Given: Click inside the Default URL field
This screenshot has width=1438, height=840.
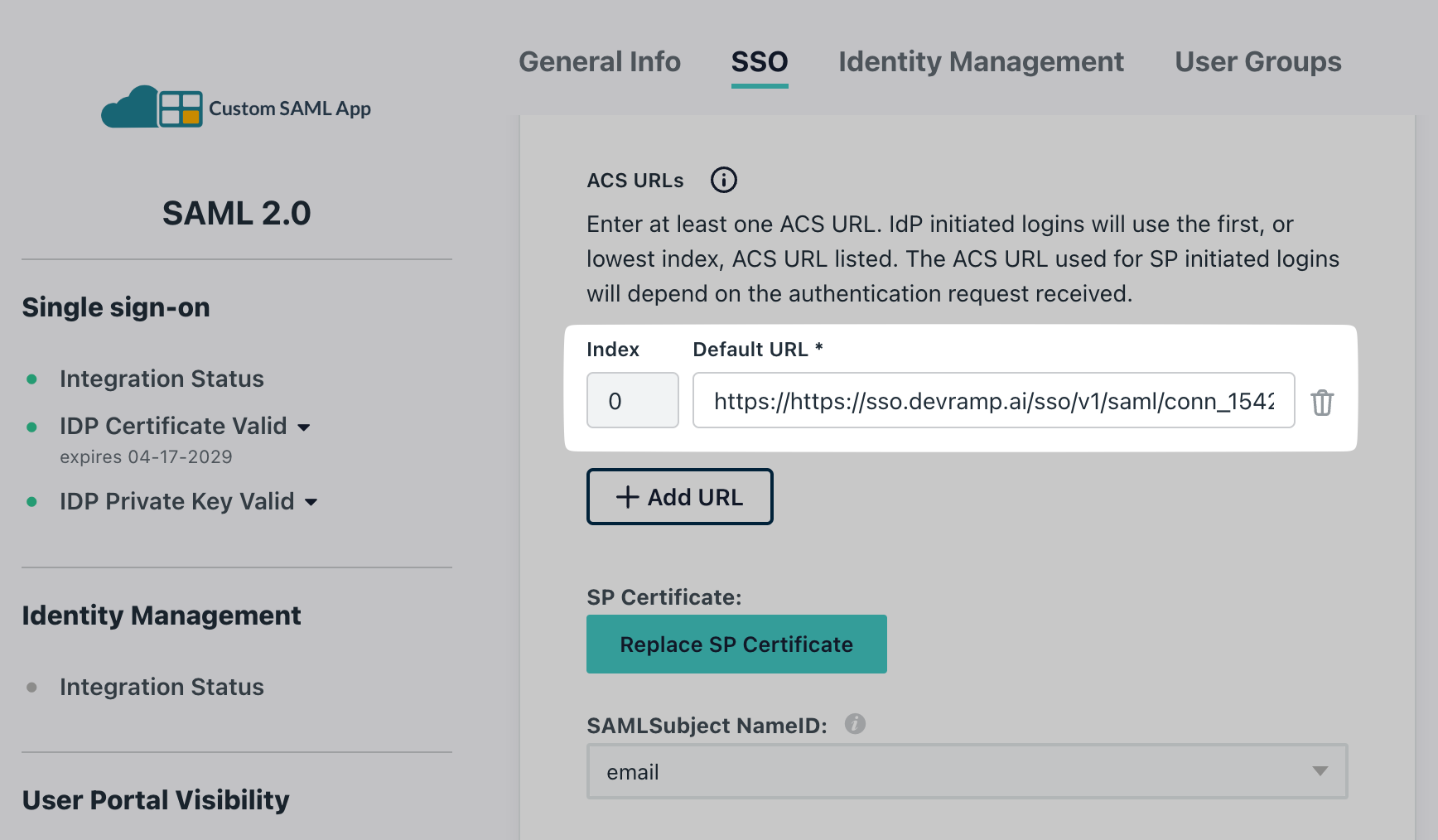Looking at the screenshot, I should click(993, 400).
